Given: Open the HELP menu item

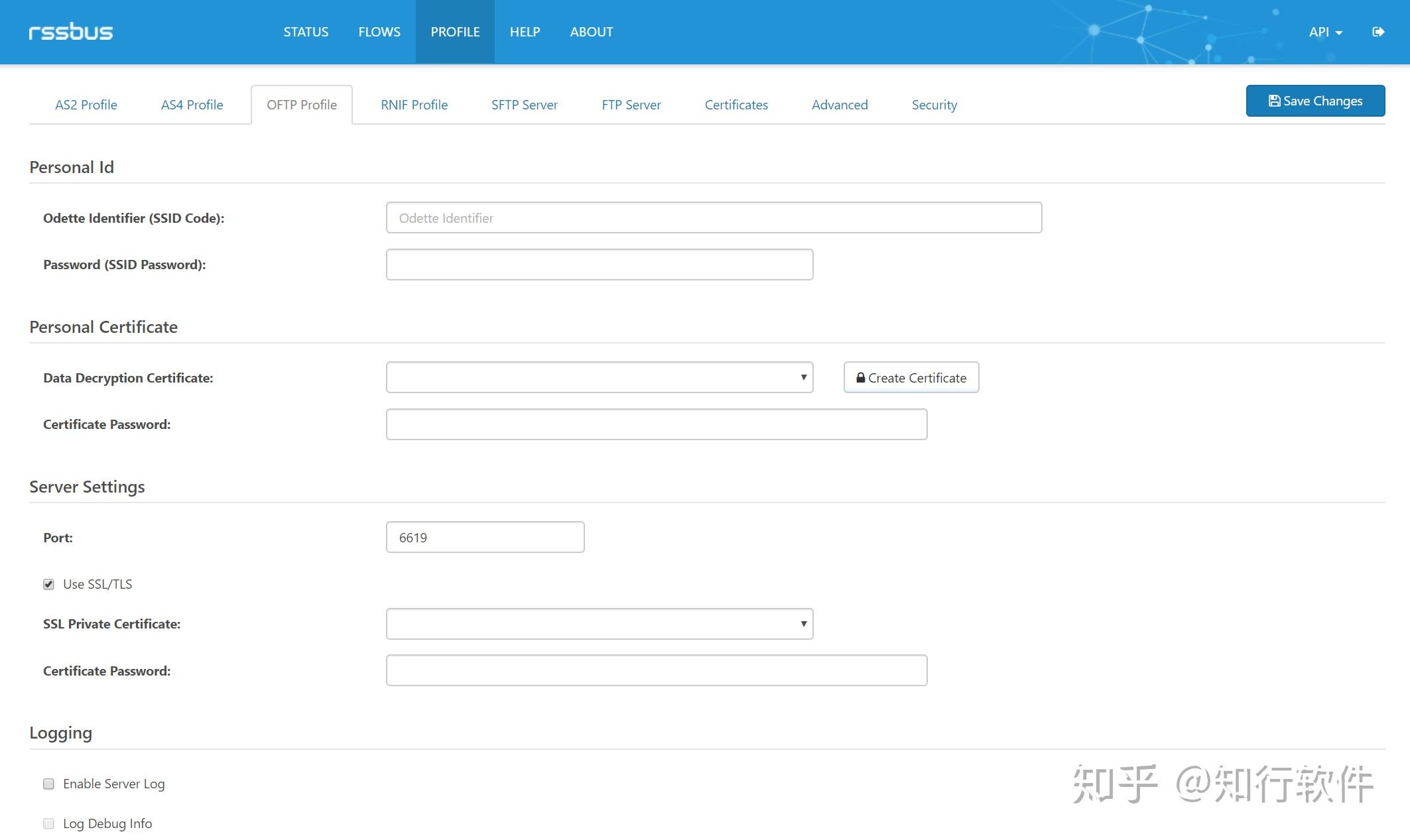Looking at the screenshot, I should click(x=525, y=32).
